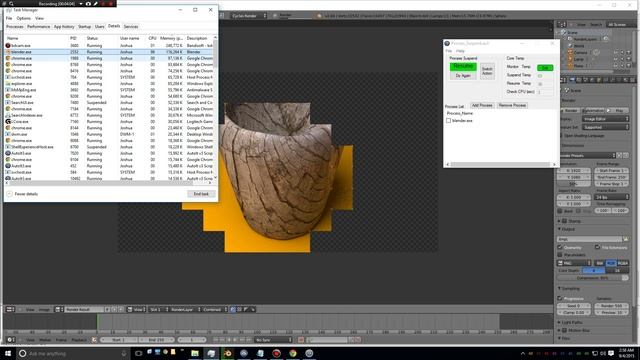Open the Image menu in Blender image editor
Screen dimensions: 640x360
click(44, 309)
